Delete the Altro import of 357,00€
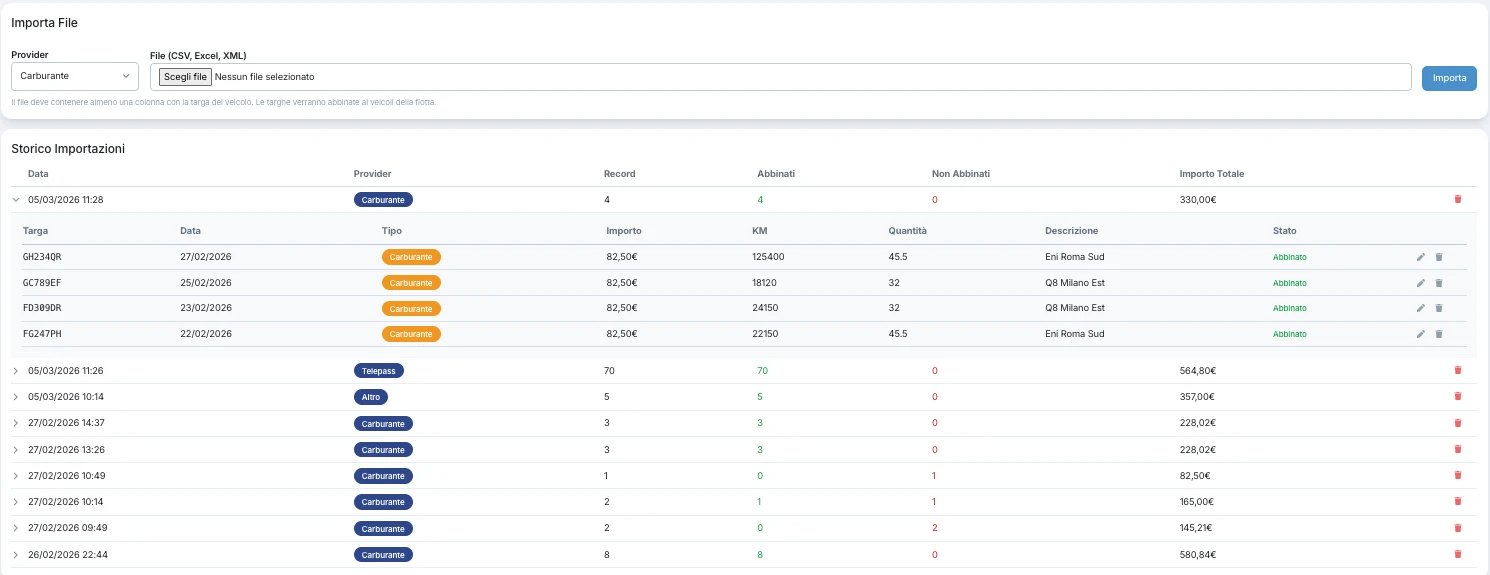 1457,396
